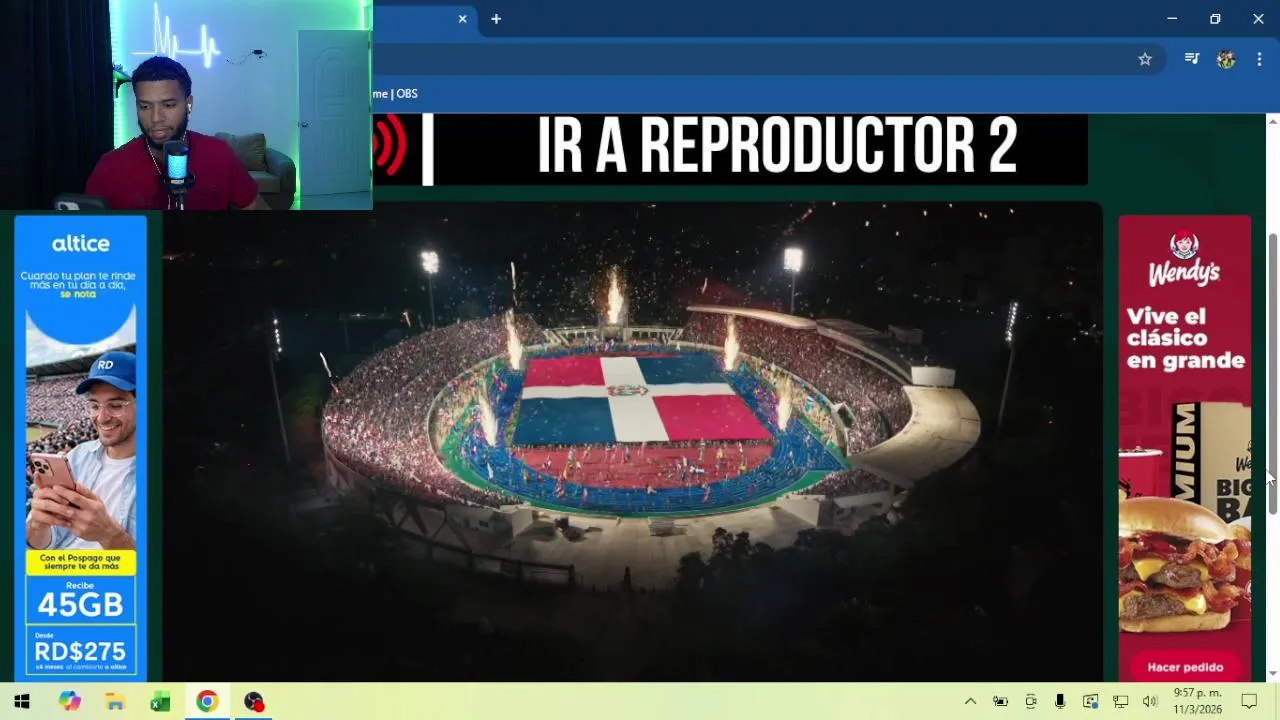Click Hacer pedido button in Wendy's ad
This screenshot has height=720, width=1280.
pos(1185,667)
